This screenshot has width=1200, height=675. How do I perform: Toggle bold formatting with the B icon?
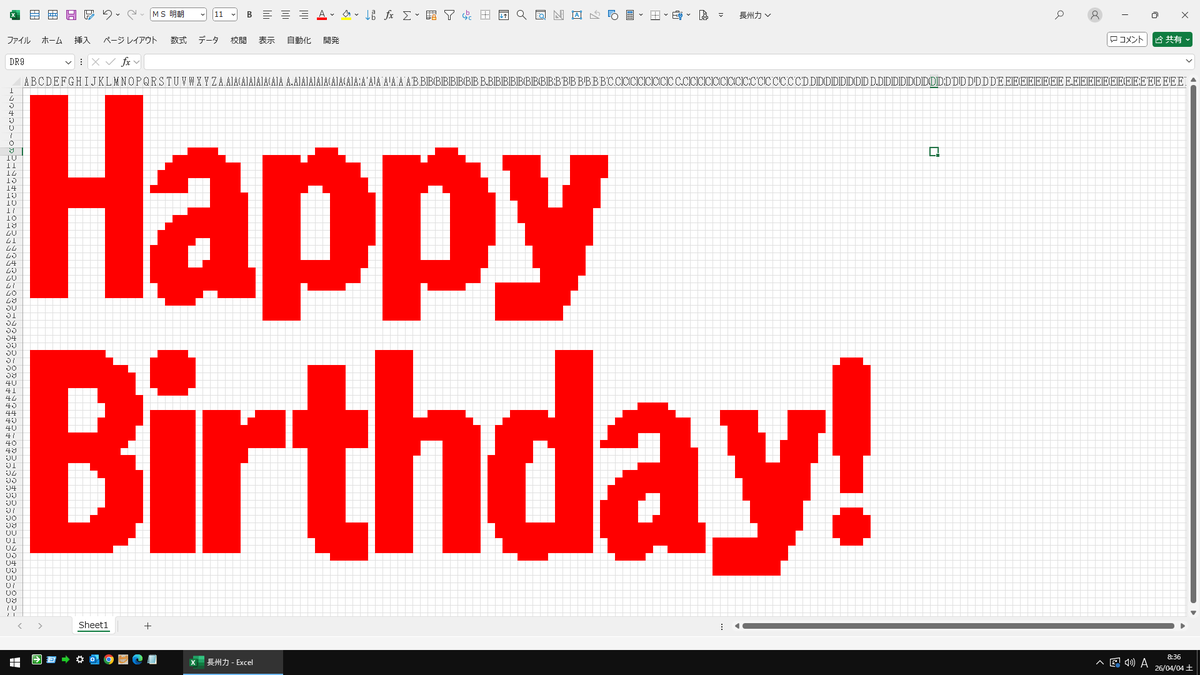point(250,15)
